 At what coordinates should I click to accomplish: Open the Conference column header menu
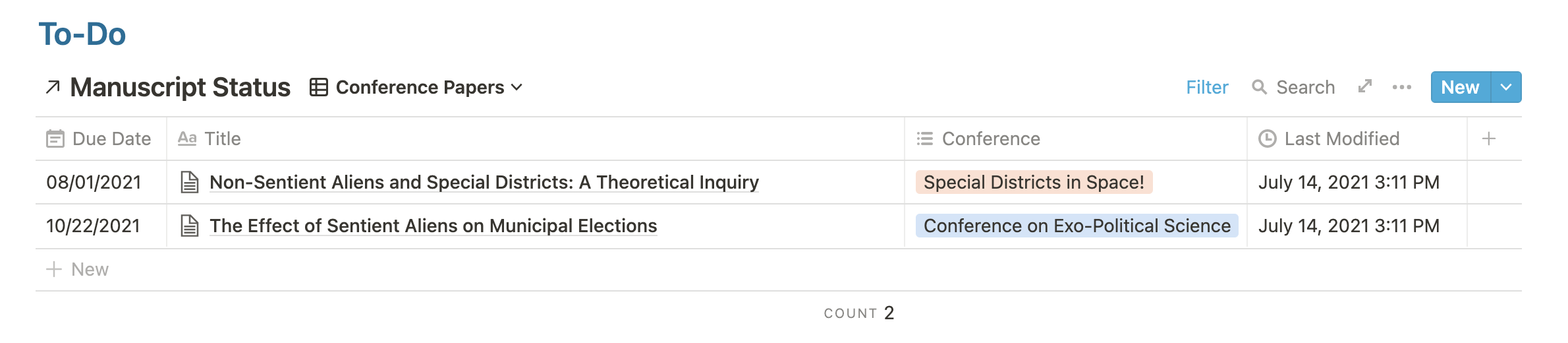click(1075, 139)
